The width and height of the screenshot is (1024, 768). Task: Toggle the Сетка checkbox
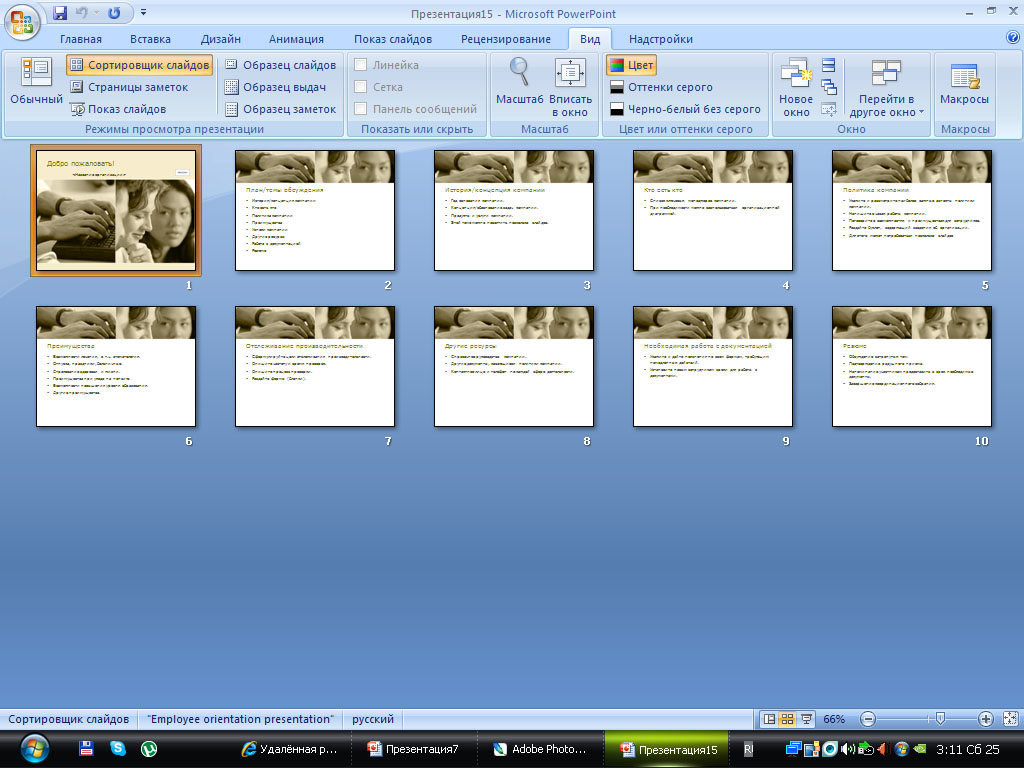click(362, 87)
